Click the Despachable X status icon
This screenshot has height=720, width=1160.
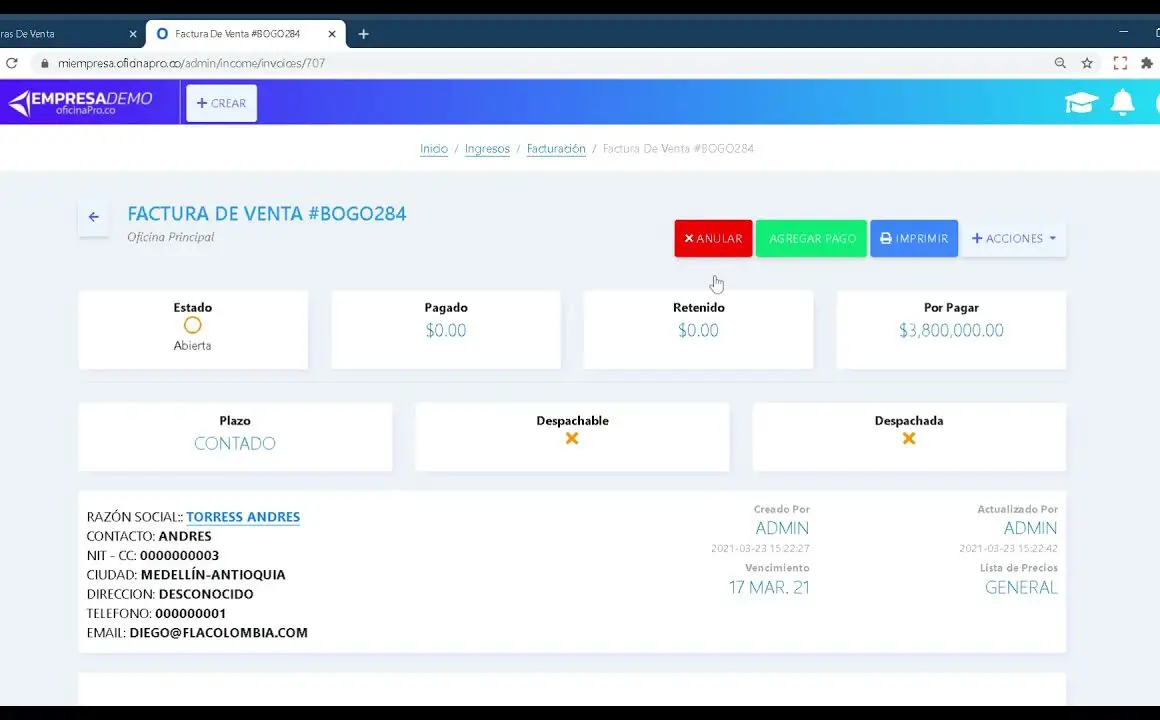point(572,438)
